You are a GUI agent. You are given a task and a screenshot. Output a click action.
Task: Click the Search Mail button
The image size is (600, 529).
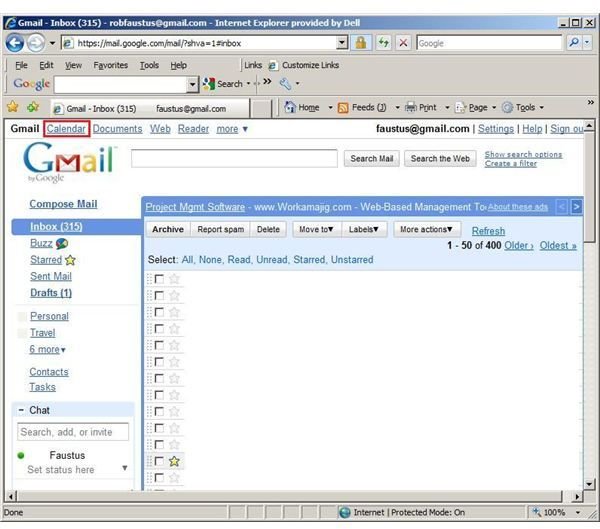(x=372, y=158)
